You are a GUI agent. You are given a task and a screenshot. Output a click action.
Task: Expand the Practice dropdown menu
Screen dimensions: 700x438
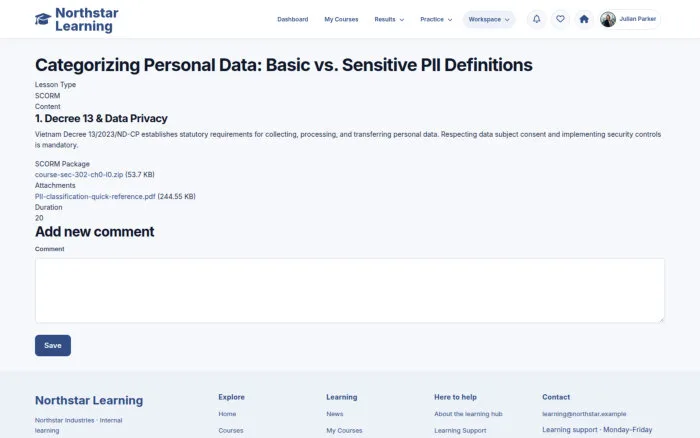click(436, 19)
